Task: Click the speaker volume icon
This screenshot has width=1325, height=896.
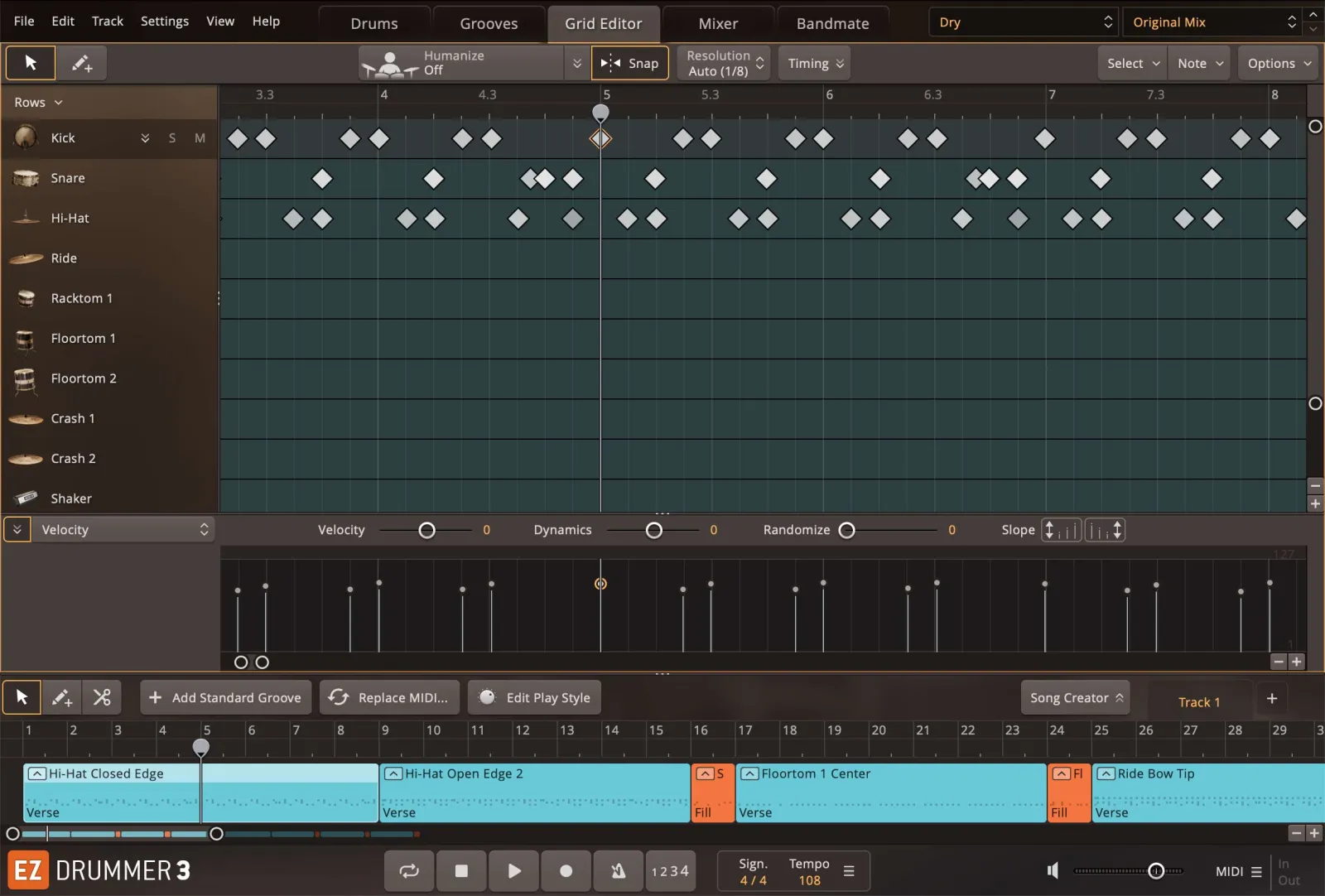Action: click(1053, 870)
